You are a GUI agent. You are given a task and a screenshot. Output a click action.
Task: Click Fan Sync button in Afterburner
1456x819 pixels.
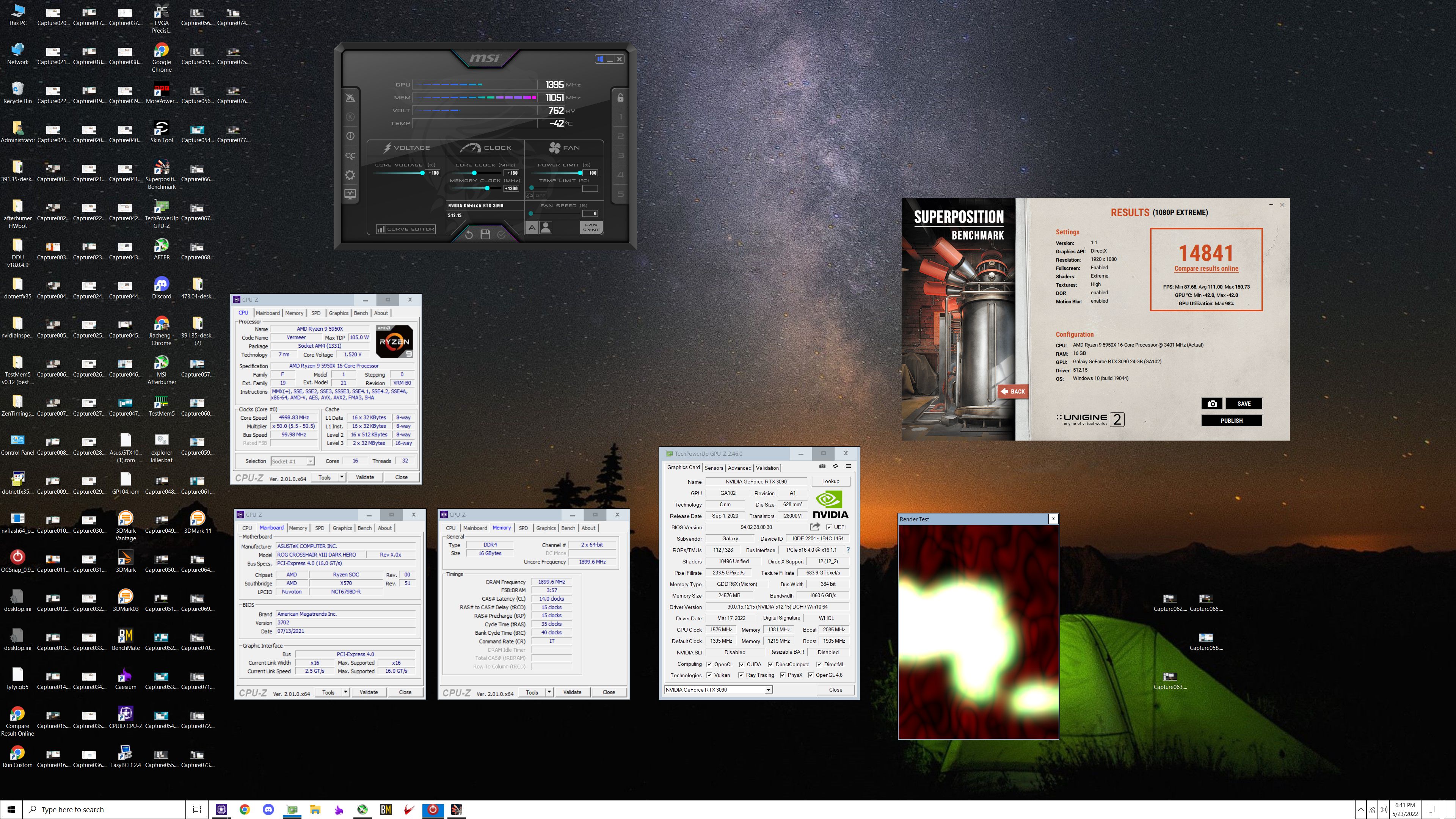591,227
